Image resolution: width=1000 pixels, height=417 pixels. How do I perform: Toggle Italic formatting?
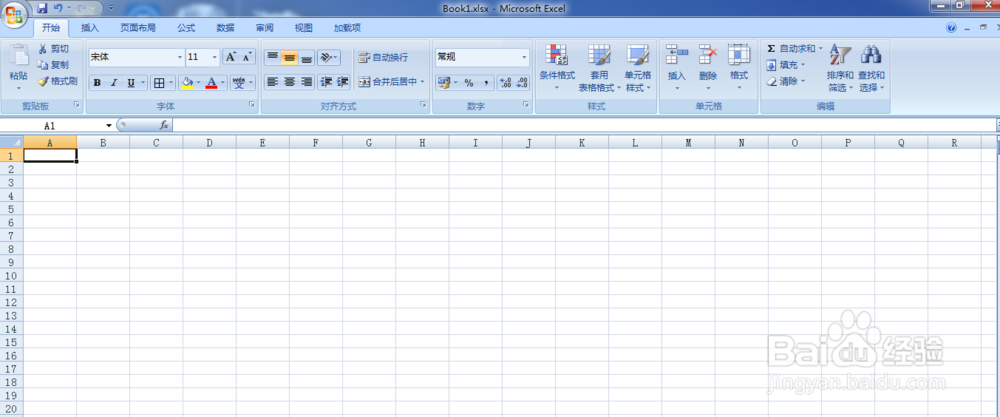(x=114, y=82)
